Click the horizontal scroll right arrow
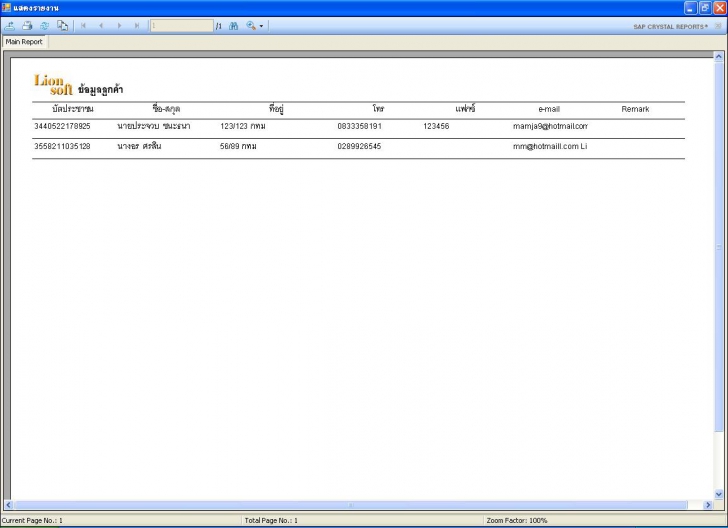The width and height of the screenshot is (728, 528). click(x=708, y=505)
